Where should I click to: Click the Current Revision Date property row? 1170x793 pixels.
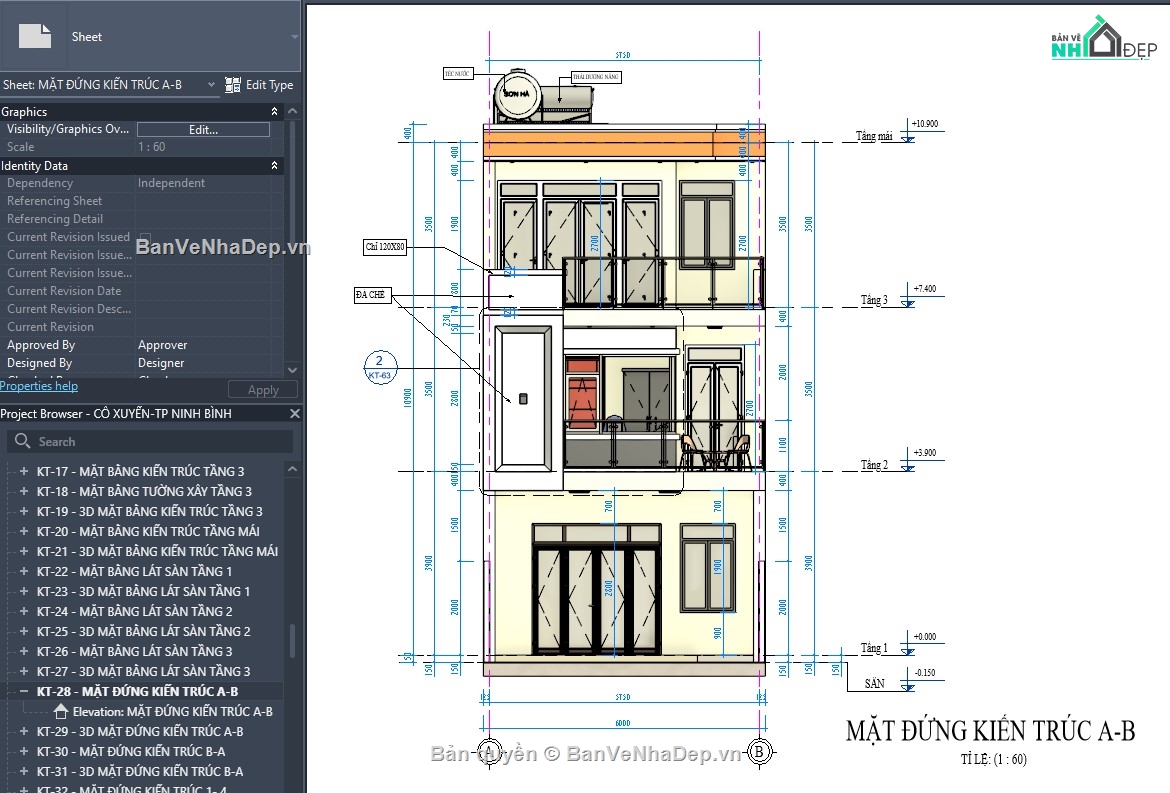click(142, 291)
